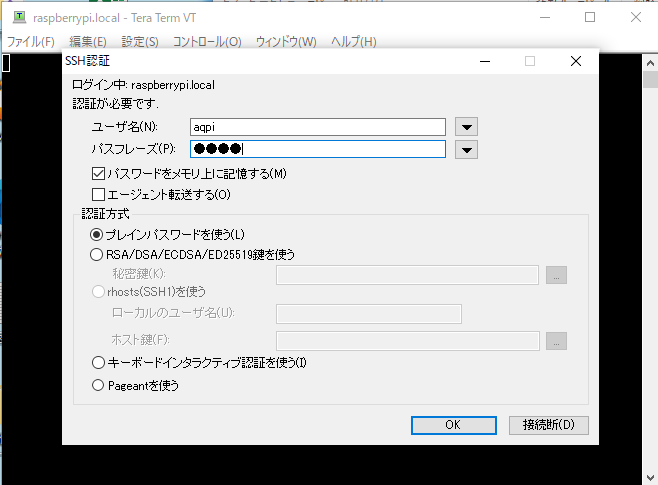The height and width of the screenshot is (485, 658).
Task: Click the terminal scrollbar thumb
Action: click(650, 79)
